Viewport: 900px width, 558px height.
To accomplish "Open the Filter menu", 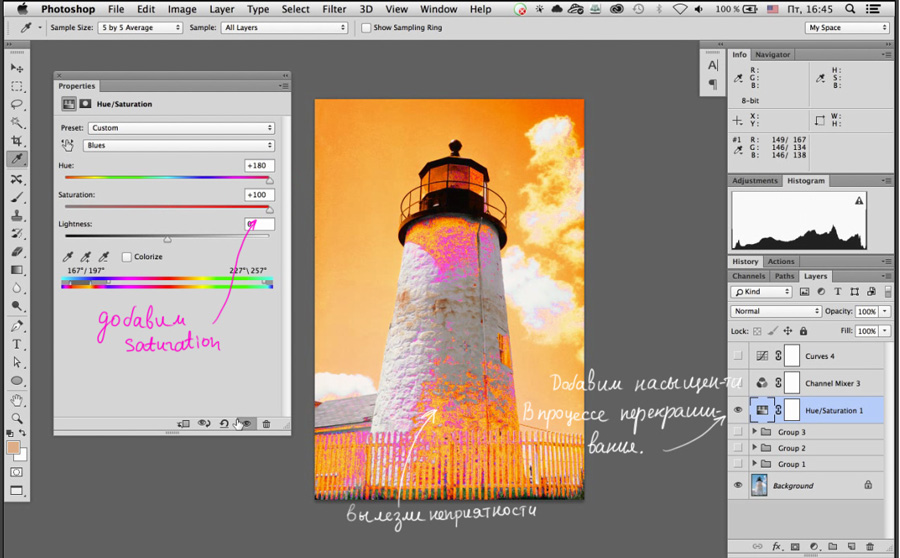I will (x=333, y=9).
